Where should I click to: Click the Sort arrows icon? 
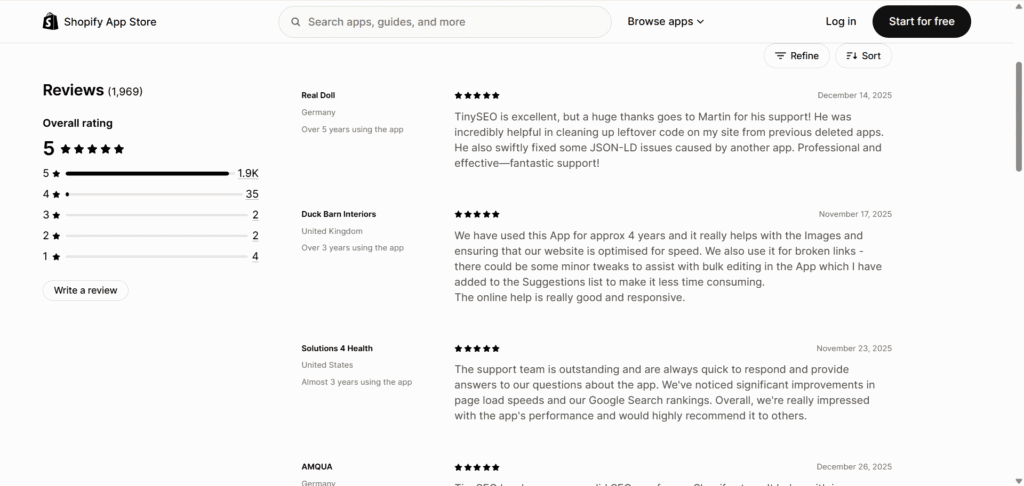852,56
